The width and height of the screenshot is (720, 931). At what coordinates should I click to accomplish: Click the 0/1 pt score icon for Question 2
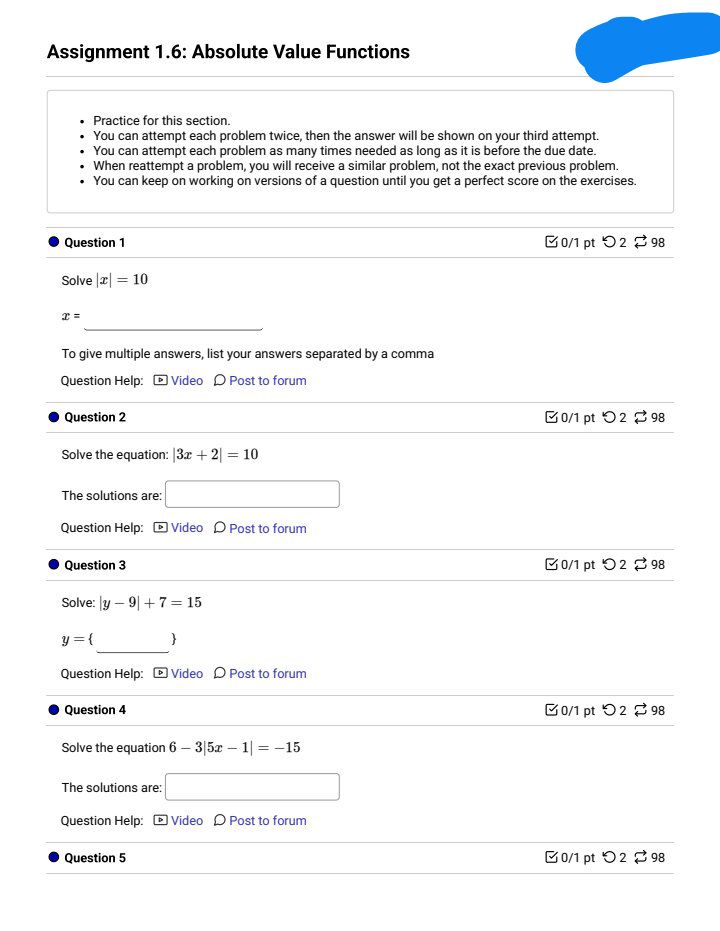click(x=552, y=417)
